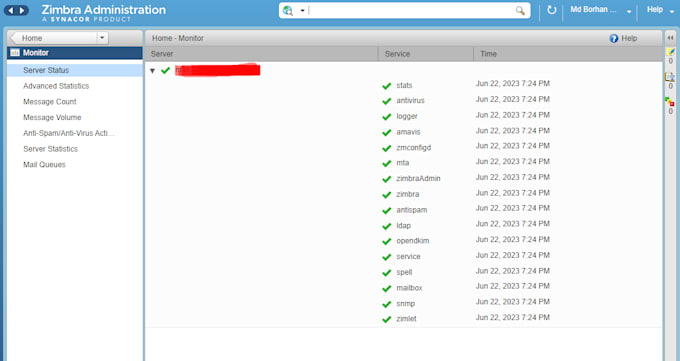The image size is (680, 361).
Task: Click the service row name
Action: [408, 256]
